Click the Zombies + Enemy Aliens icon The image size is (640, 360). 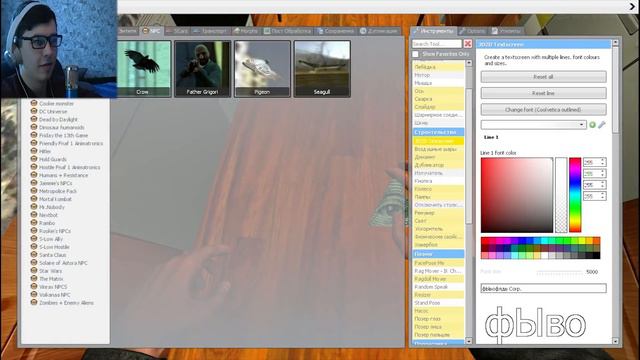point(34,302)
